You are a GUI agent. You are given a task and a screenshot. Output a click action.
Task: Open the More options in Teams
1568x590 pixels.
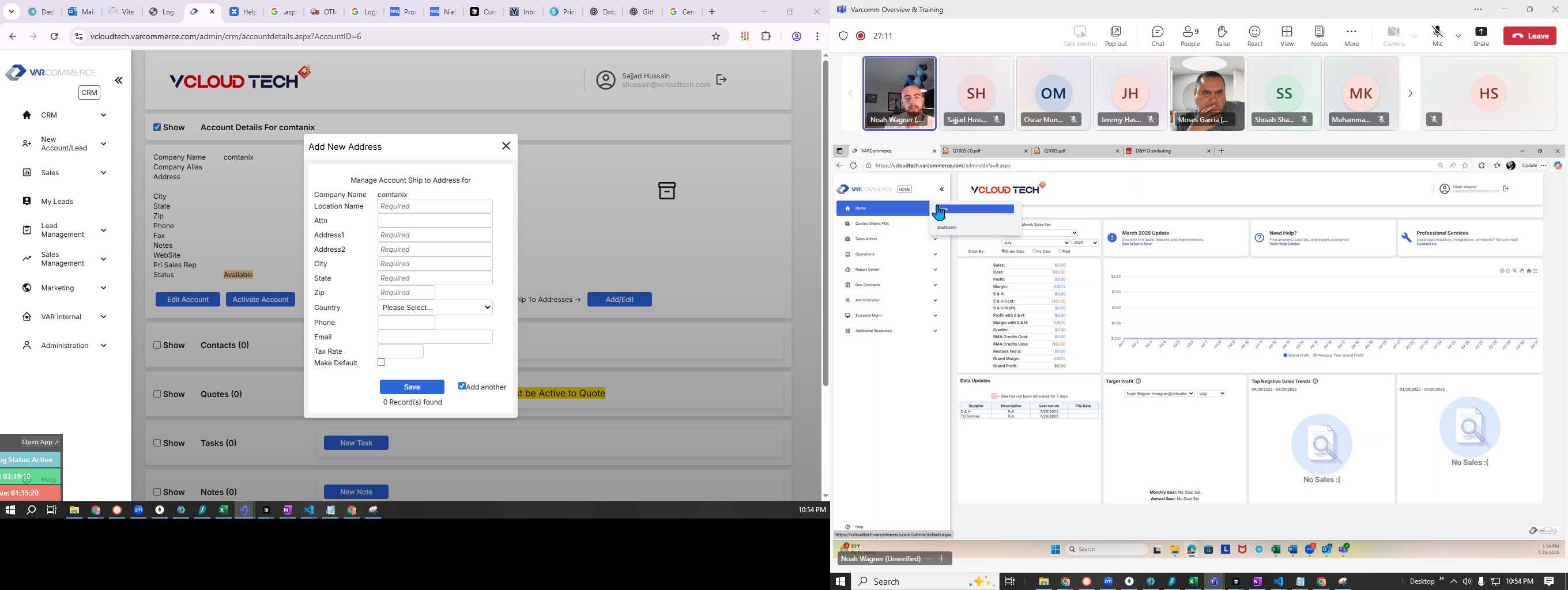tap(1351, 36)
